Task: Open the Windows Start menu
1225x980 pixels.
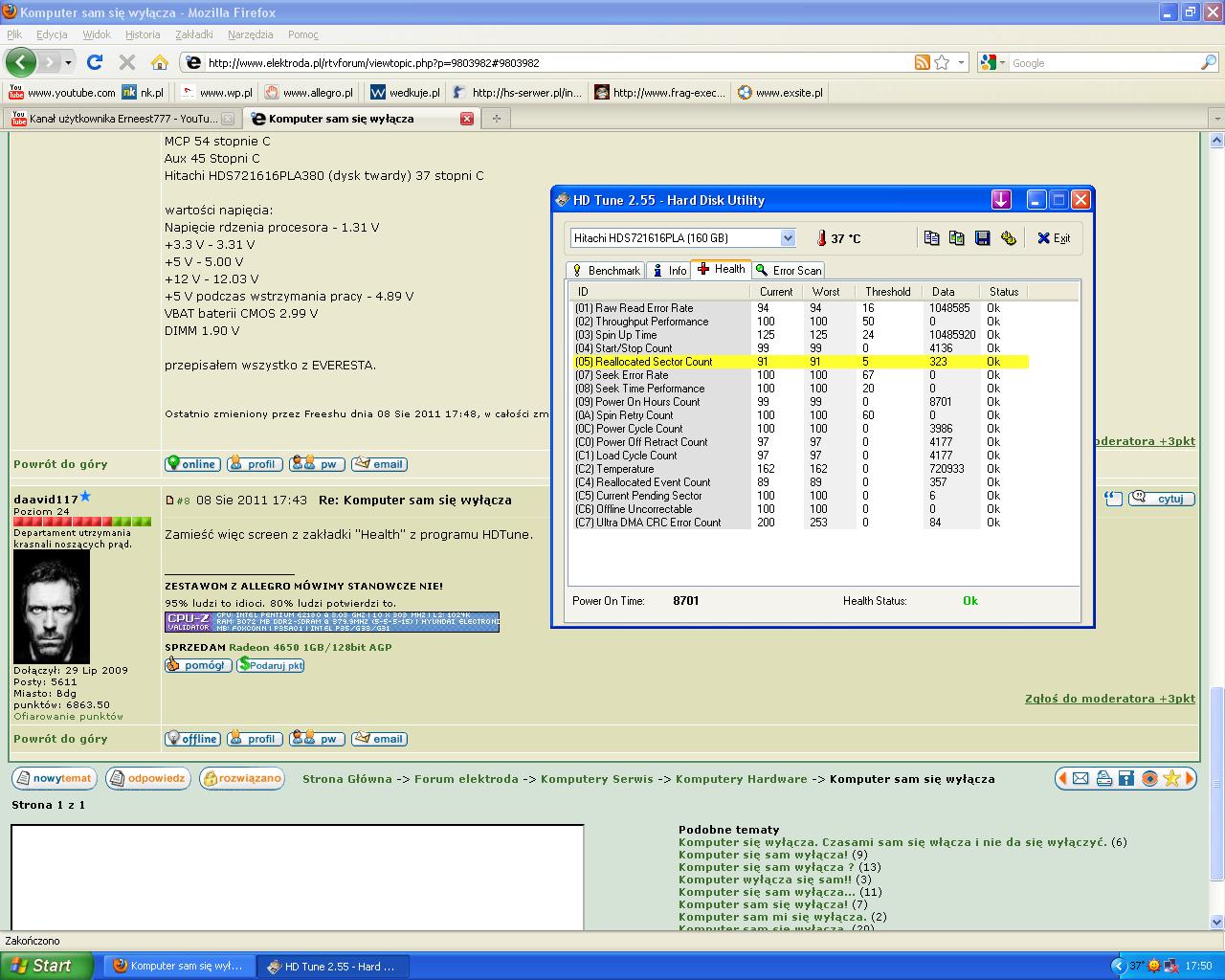Action: (47, 966)
